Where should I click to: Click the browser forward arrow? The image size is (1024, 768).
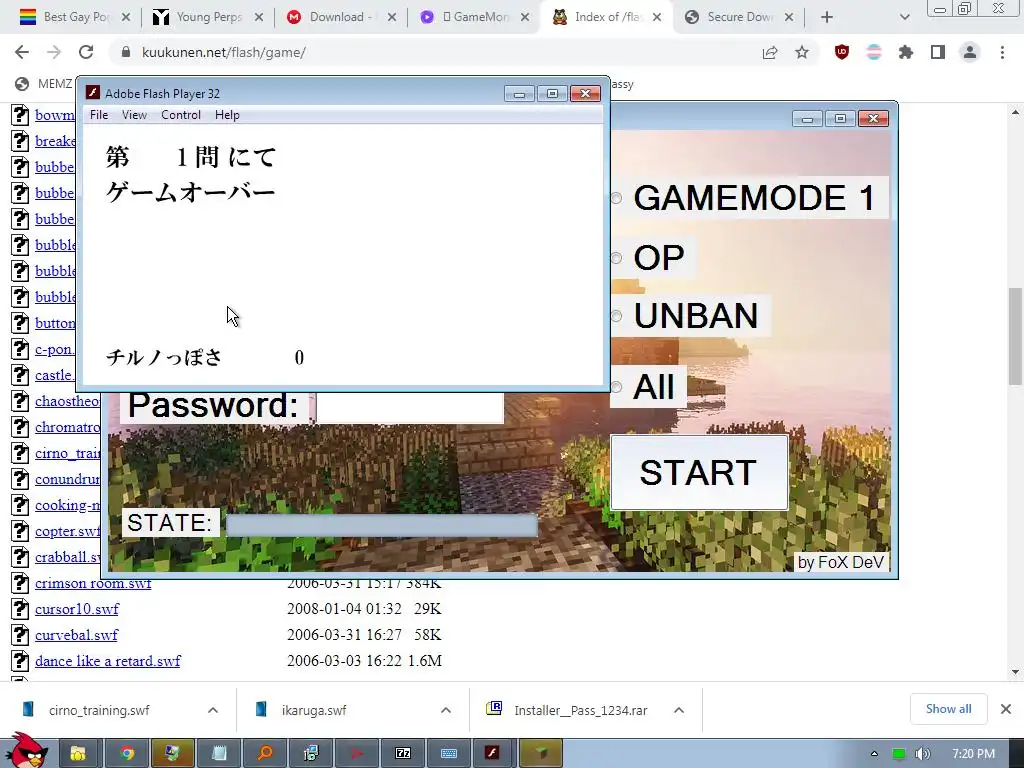click(x=54, y=52)
